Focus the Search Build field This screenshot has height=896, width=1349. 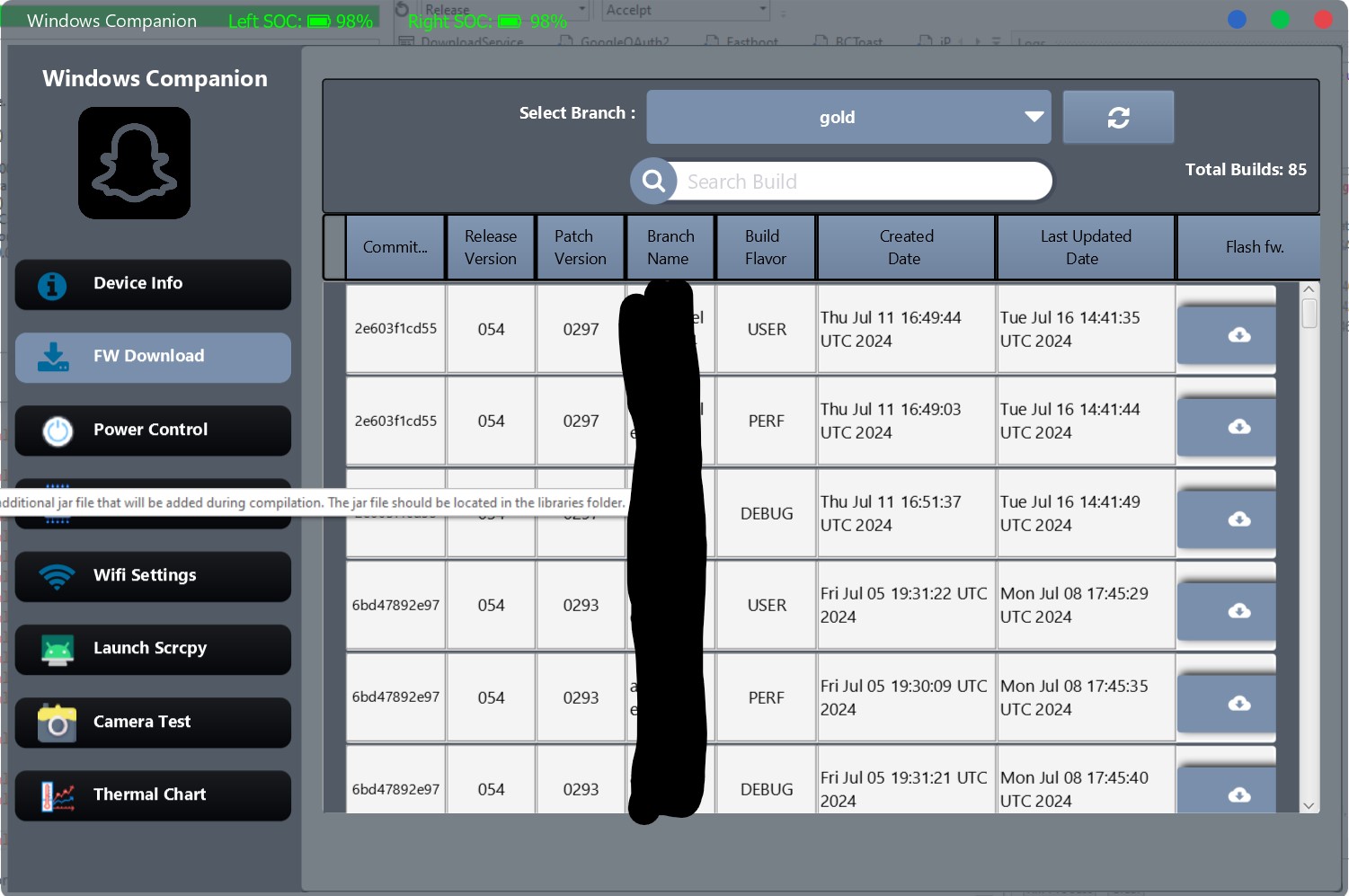pyautogui.click(x=863, y=182)
